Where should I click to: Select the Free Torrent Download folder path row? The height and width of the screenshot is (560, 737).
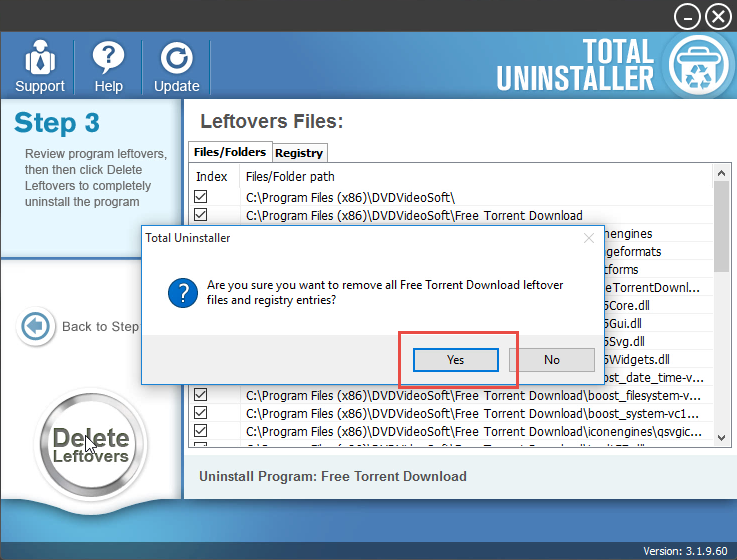coord(414,215)
